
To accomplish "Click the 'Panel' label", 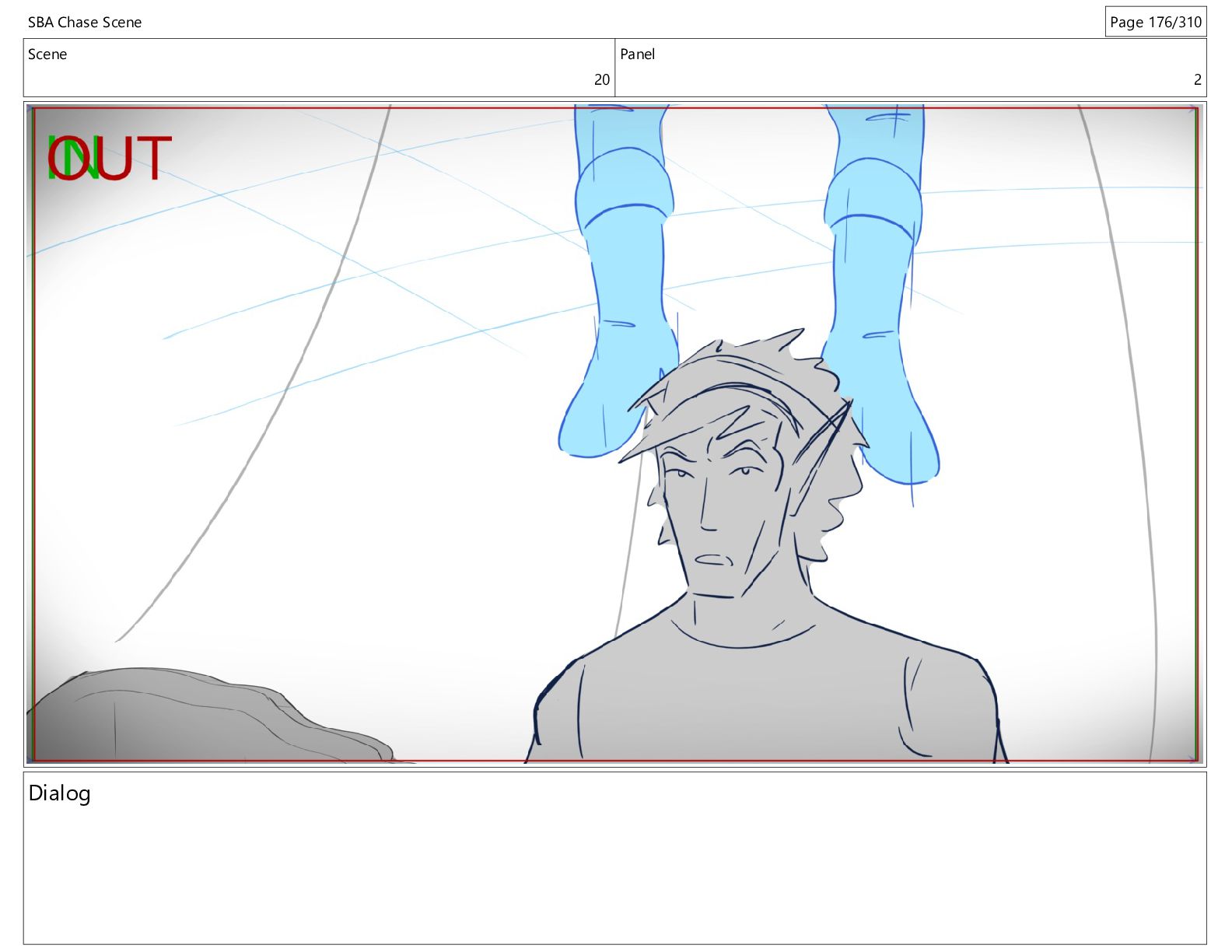I will point(637,54).
